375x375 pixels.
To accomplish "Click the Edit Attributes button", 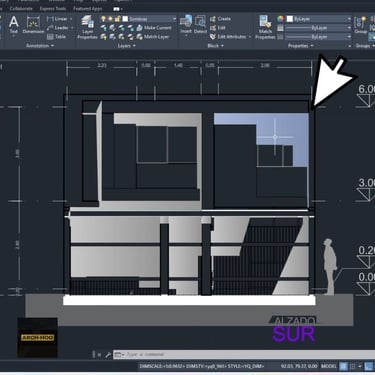I will pos(231,37).
